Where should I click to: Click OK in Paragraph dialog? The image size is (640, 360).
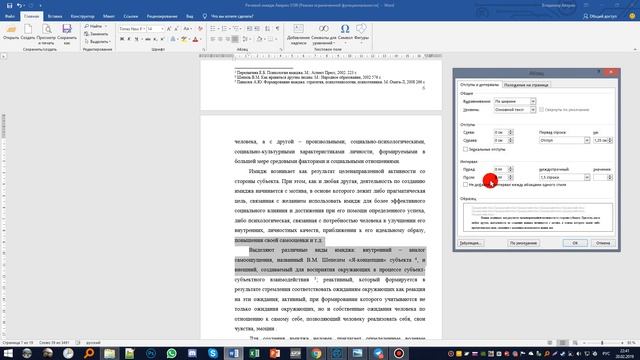click(x=575, y=243)
